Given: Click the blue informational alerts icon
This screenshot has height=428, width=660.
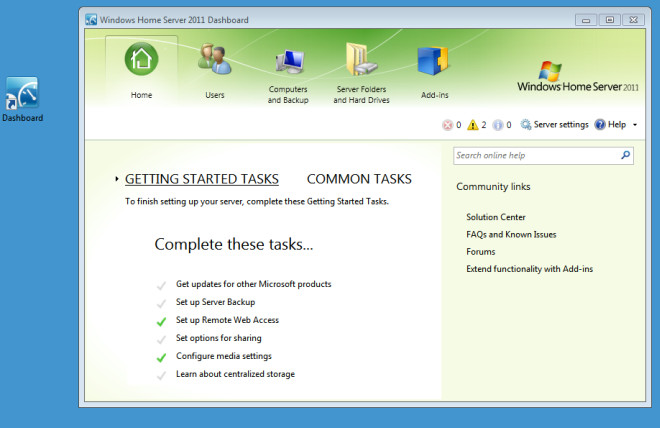Looking at the screenshot, I should tap(498, 125).
